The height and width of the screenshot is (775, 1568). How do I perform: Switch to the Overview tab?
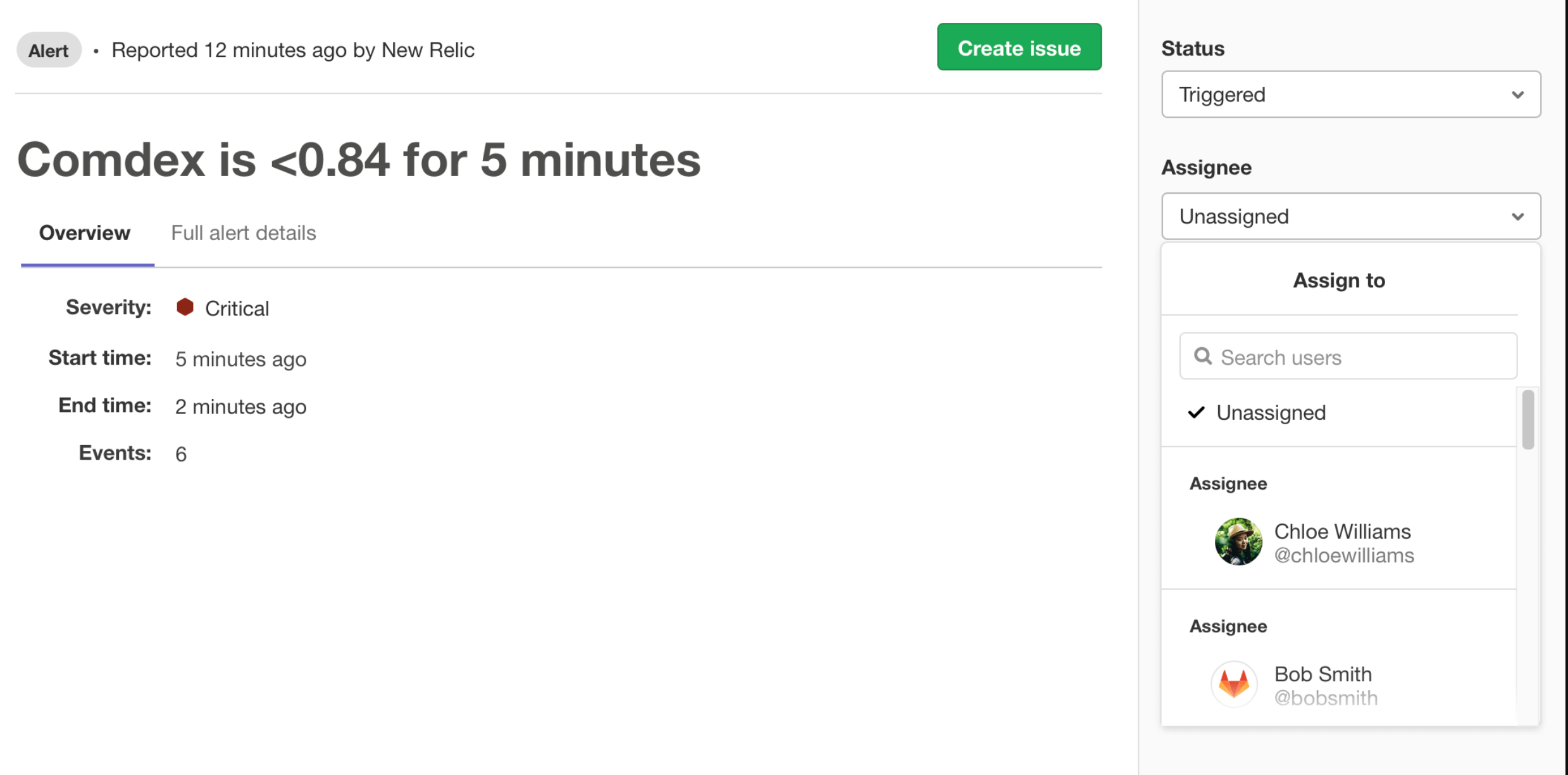tap(85, 232)
